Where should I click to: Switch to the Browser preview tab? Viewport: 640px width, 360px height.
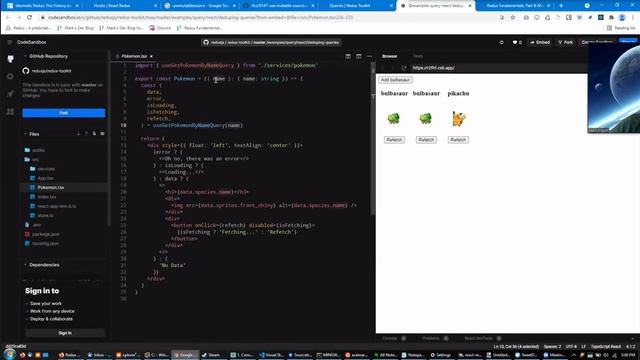click(x=390, y=56)
